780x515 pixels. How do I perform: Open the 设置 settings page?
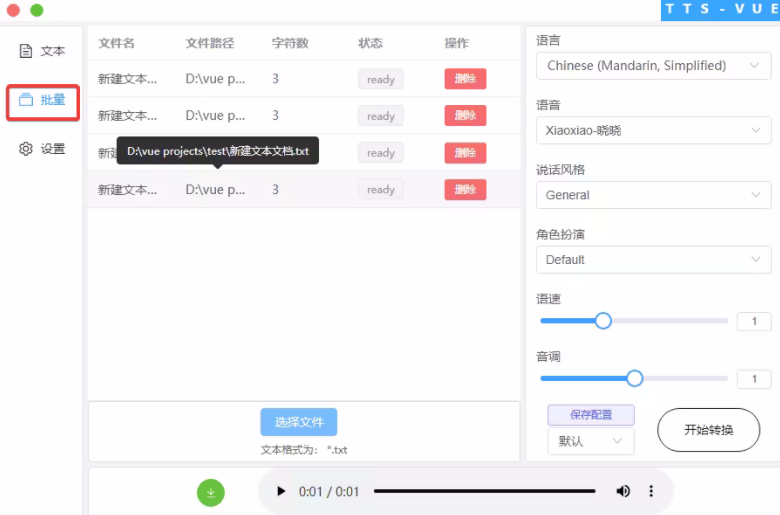(42, 149)
